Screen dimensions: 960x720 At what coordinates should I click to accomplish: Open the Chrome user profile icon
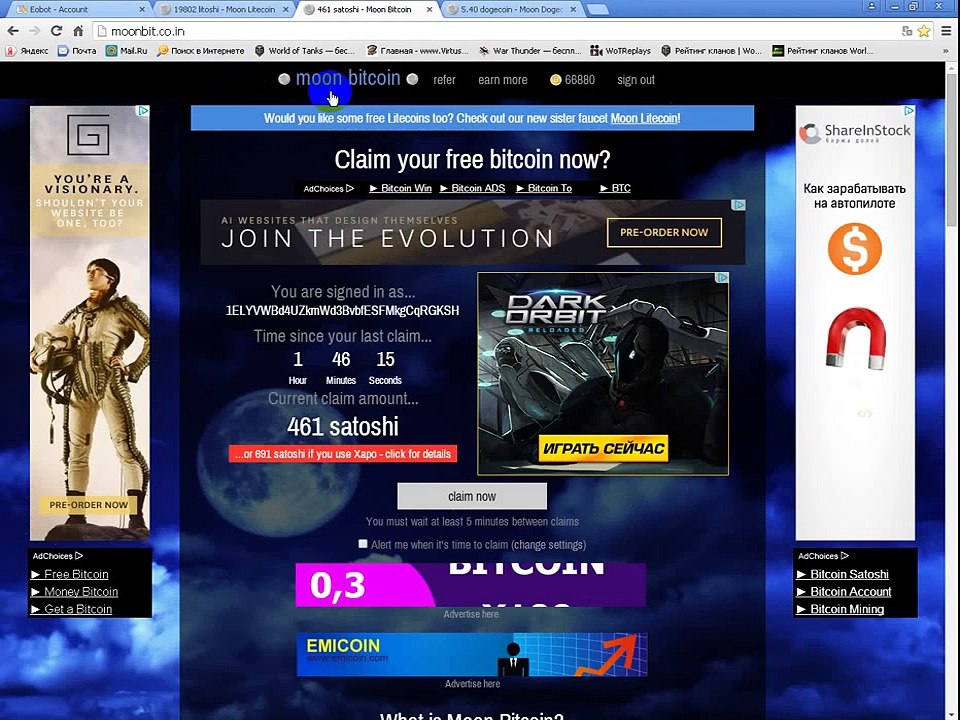tap(871, 7)
